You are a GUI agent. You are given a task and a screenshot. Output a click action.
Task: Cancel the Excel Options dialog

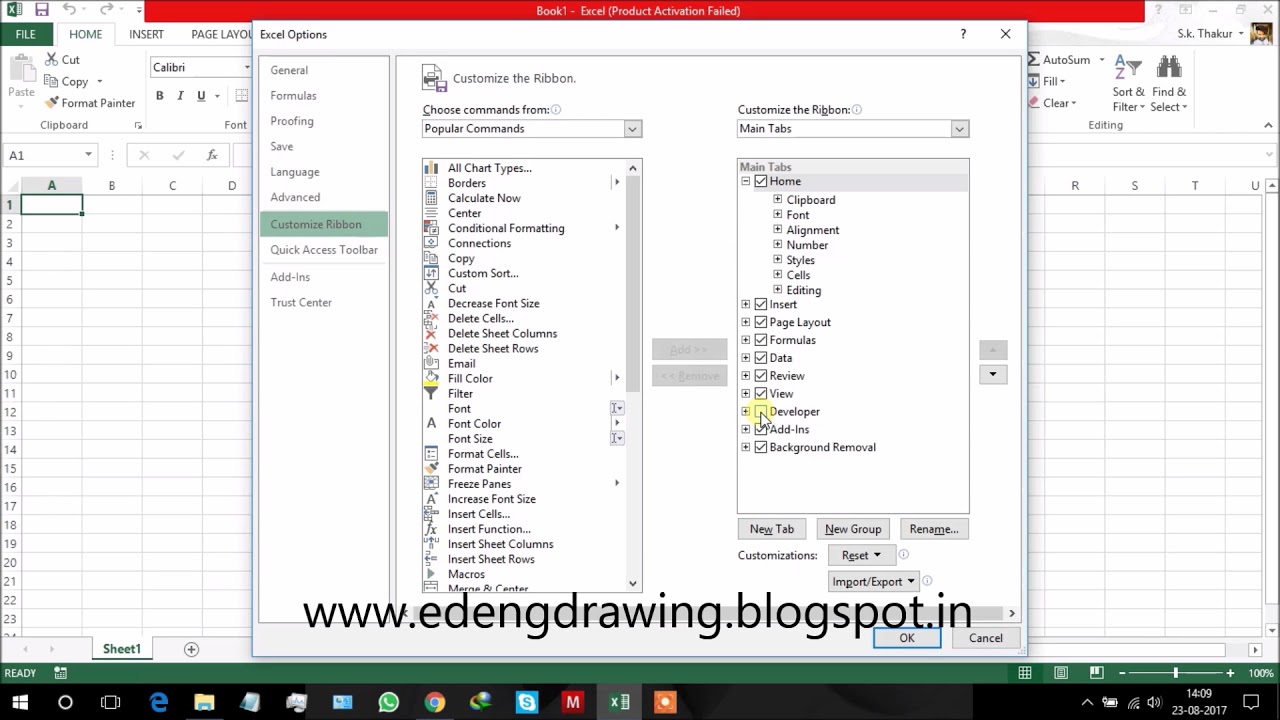pos(985,638)
